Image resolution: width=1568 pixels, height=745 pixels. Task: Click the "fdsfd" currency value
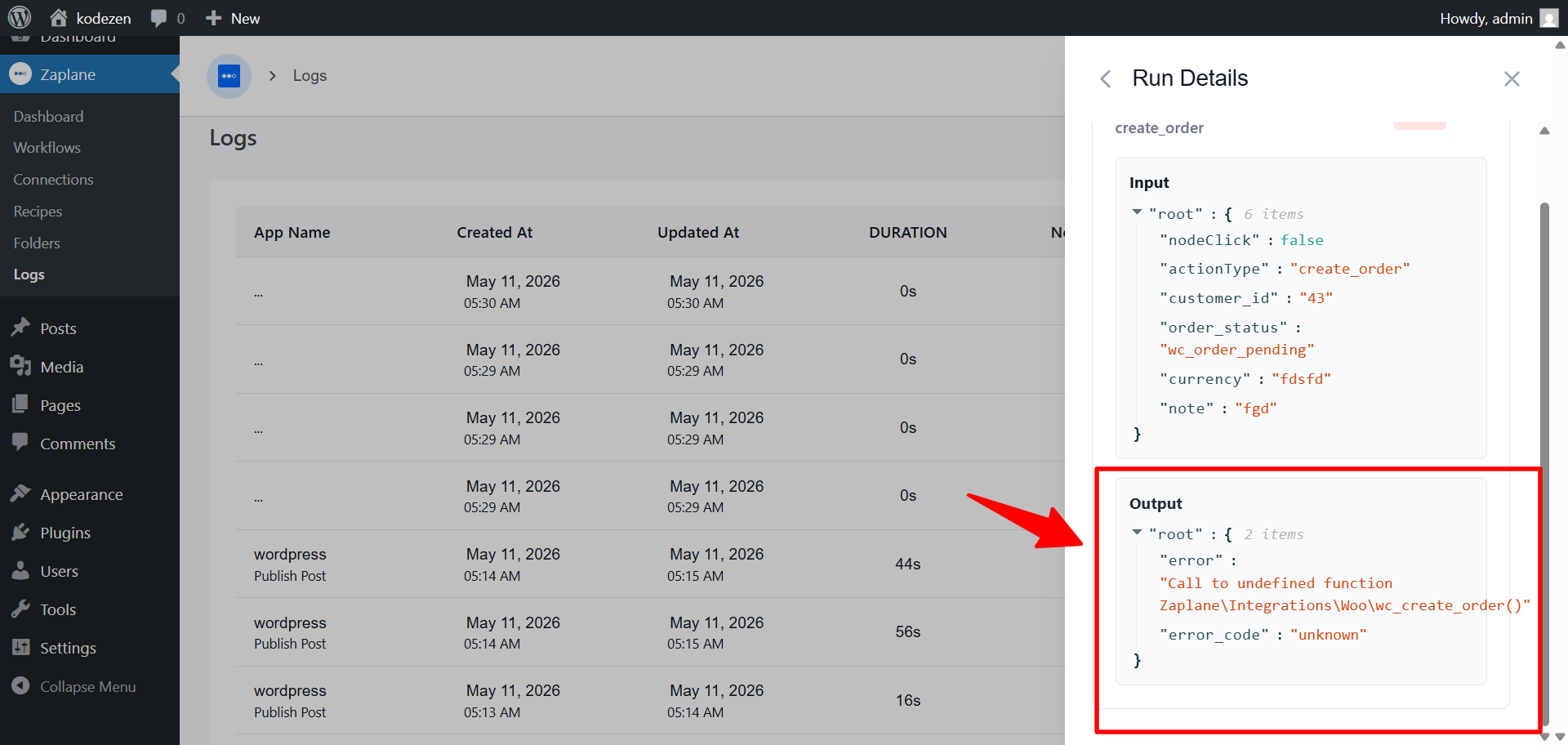click(1301, 379)
